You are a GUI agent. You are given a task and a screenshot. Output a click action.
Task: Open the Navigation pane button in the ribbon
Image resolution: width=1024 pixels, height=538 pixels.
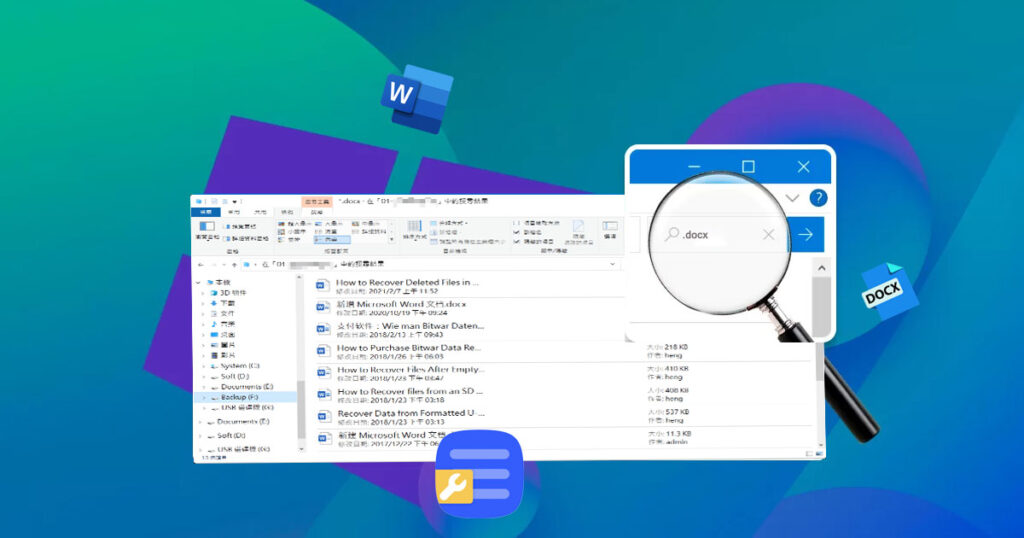point(207,230)
